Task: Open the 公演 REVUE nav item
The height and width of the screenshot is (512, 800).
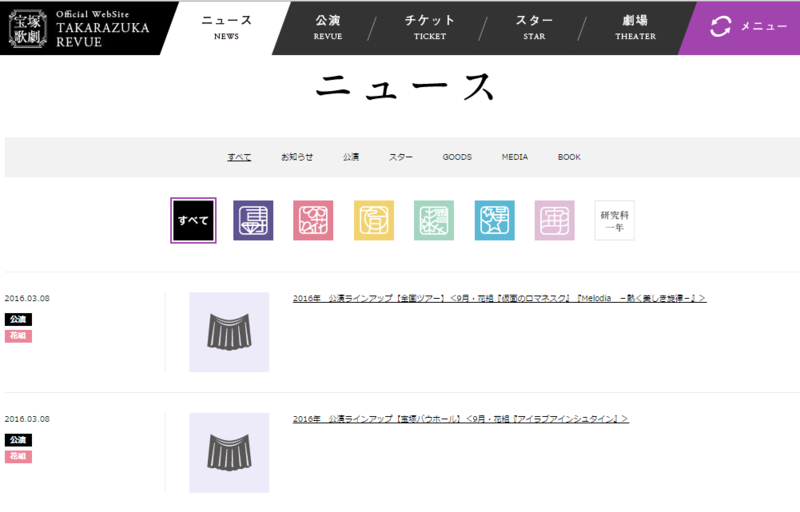Action: [x=328, y=28]
